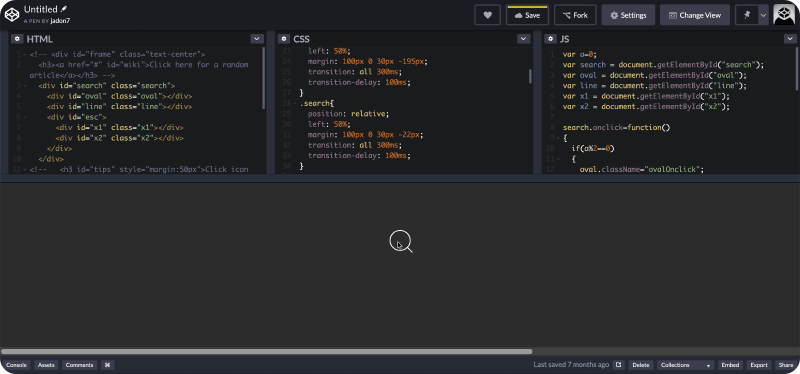Love this pen with heart button
The image size is (800, 374).
tap(487, 15)
